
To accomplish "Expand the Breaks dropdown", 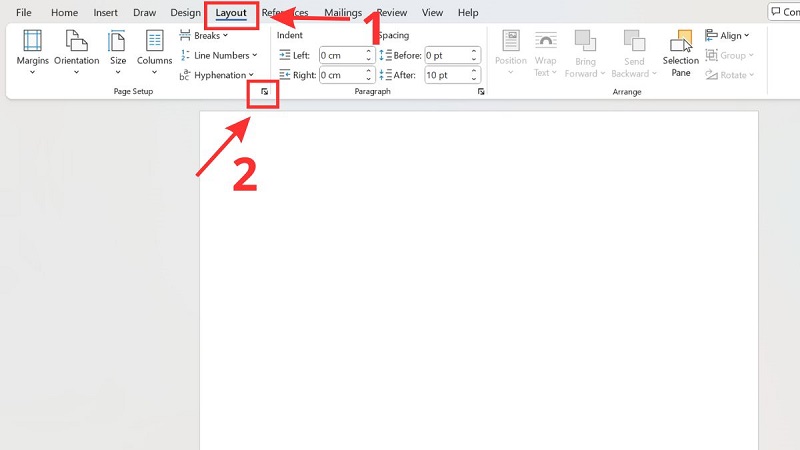I will (204, 36).
